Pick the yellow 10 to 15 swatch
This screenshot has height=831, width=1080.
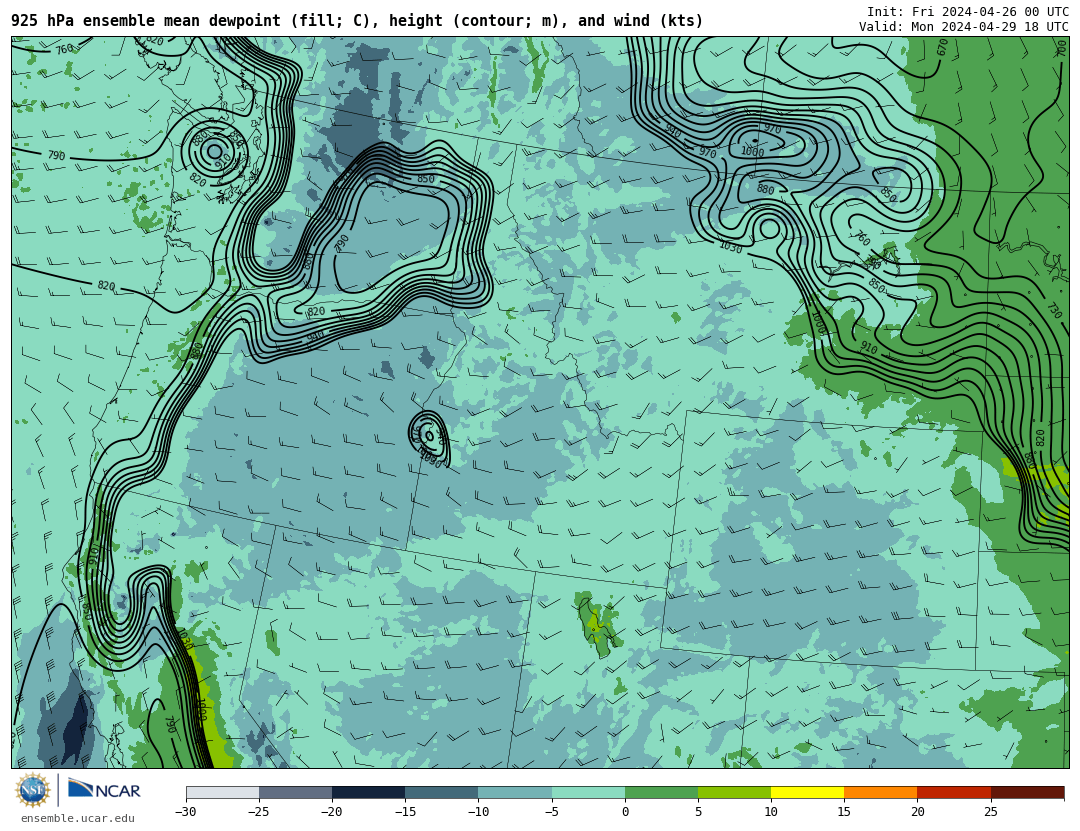[807, 793]
